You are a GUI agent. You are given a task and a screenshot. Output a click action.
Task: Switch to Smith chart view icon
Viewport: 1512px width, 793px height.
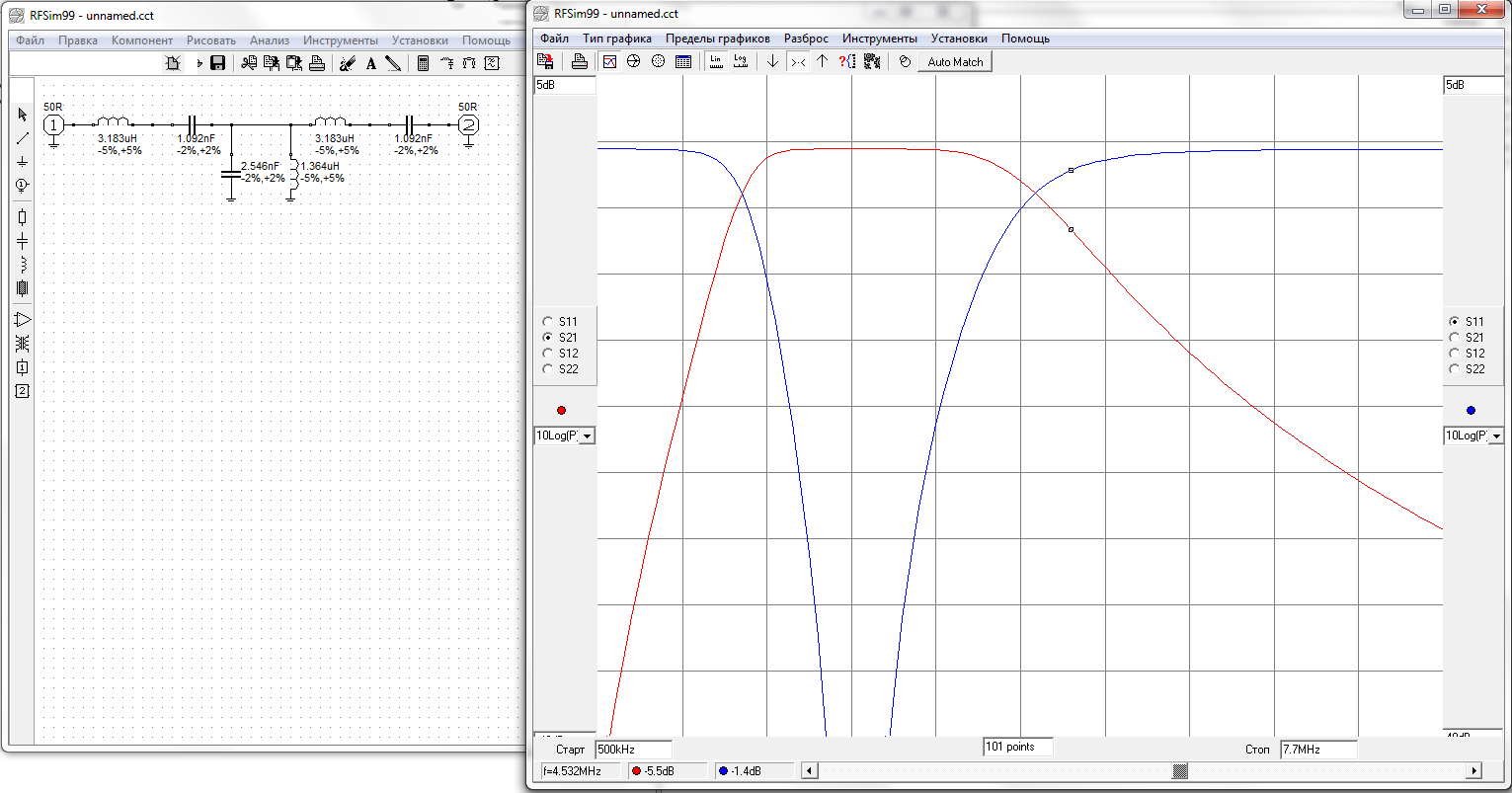[634, 61]
